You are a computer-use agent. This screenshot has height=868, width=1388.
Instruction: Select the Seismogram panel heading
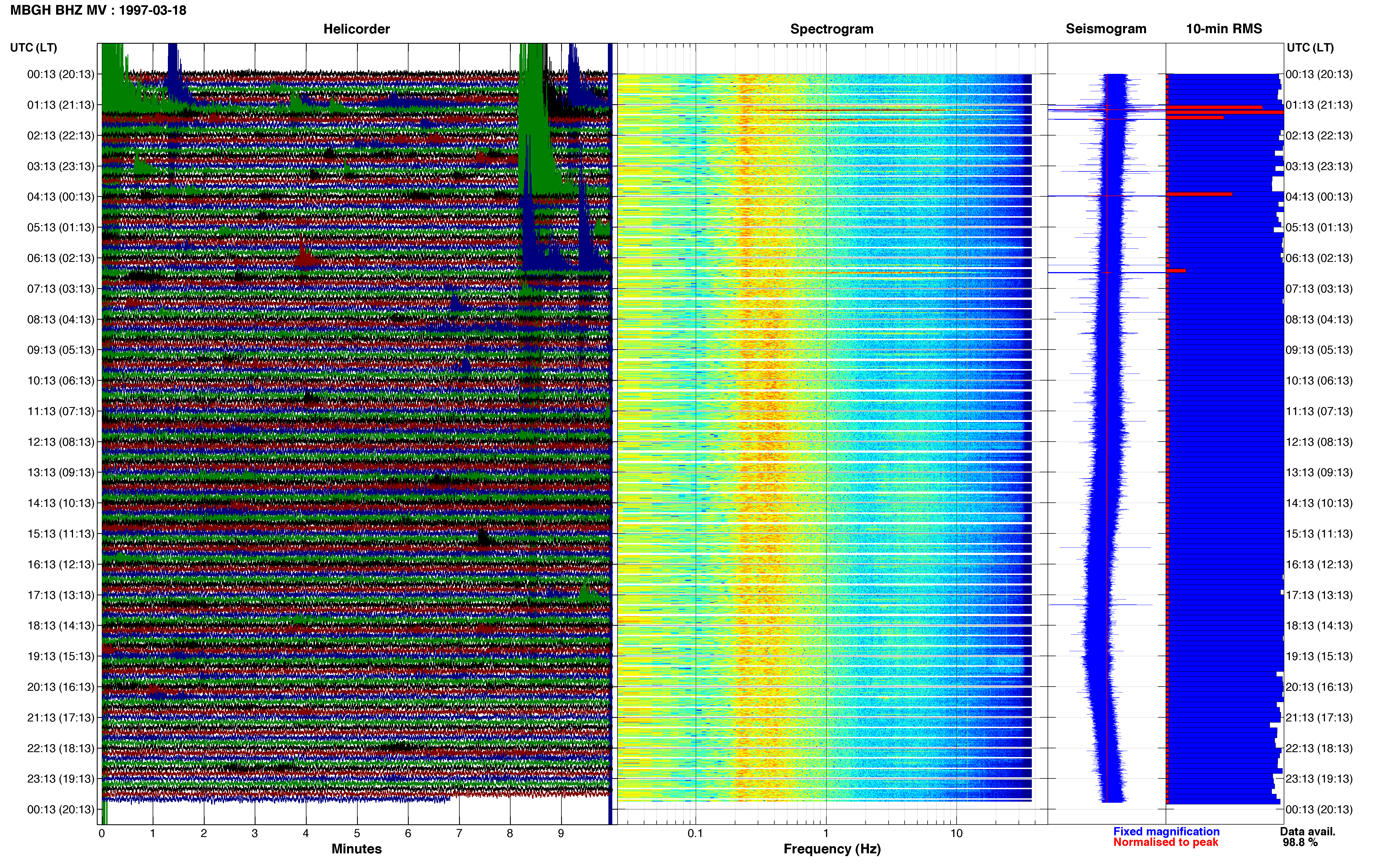1106,29
